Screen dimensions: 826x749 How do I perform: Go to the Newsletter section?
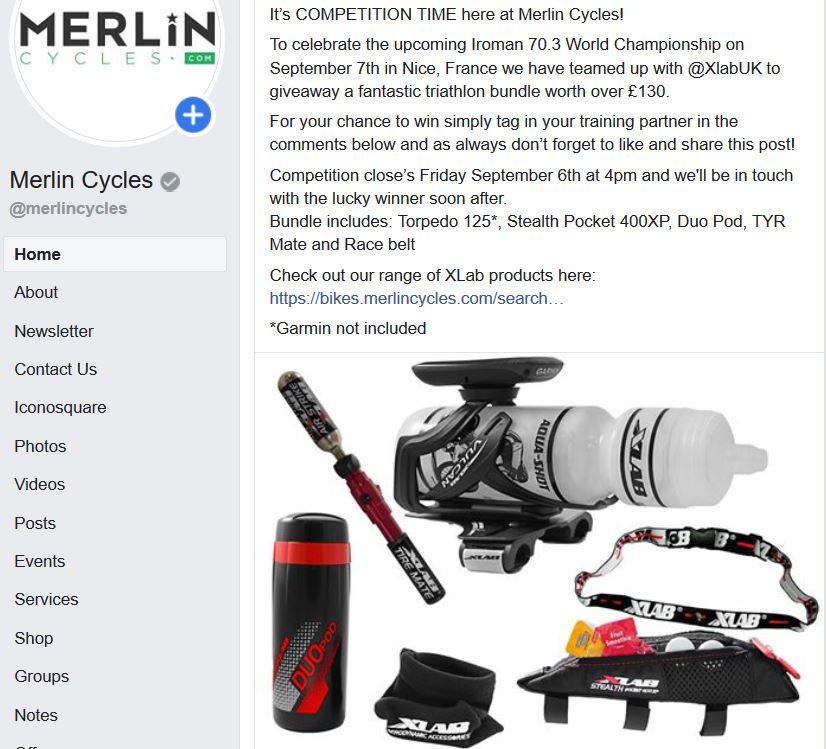click(x=54, y=331)
